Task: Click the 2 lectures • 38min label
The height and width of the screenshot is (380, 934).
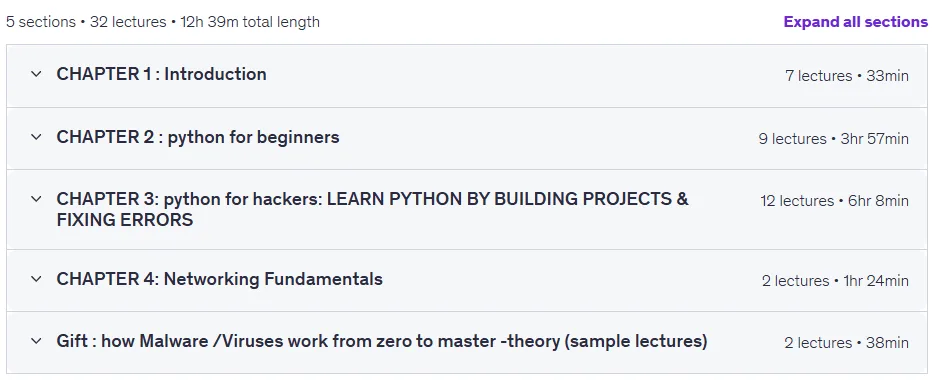Action: [846, 343]
